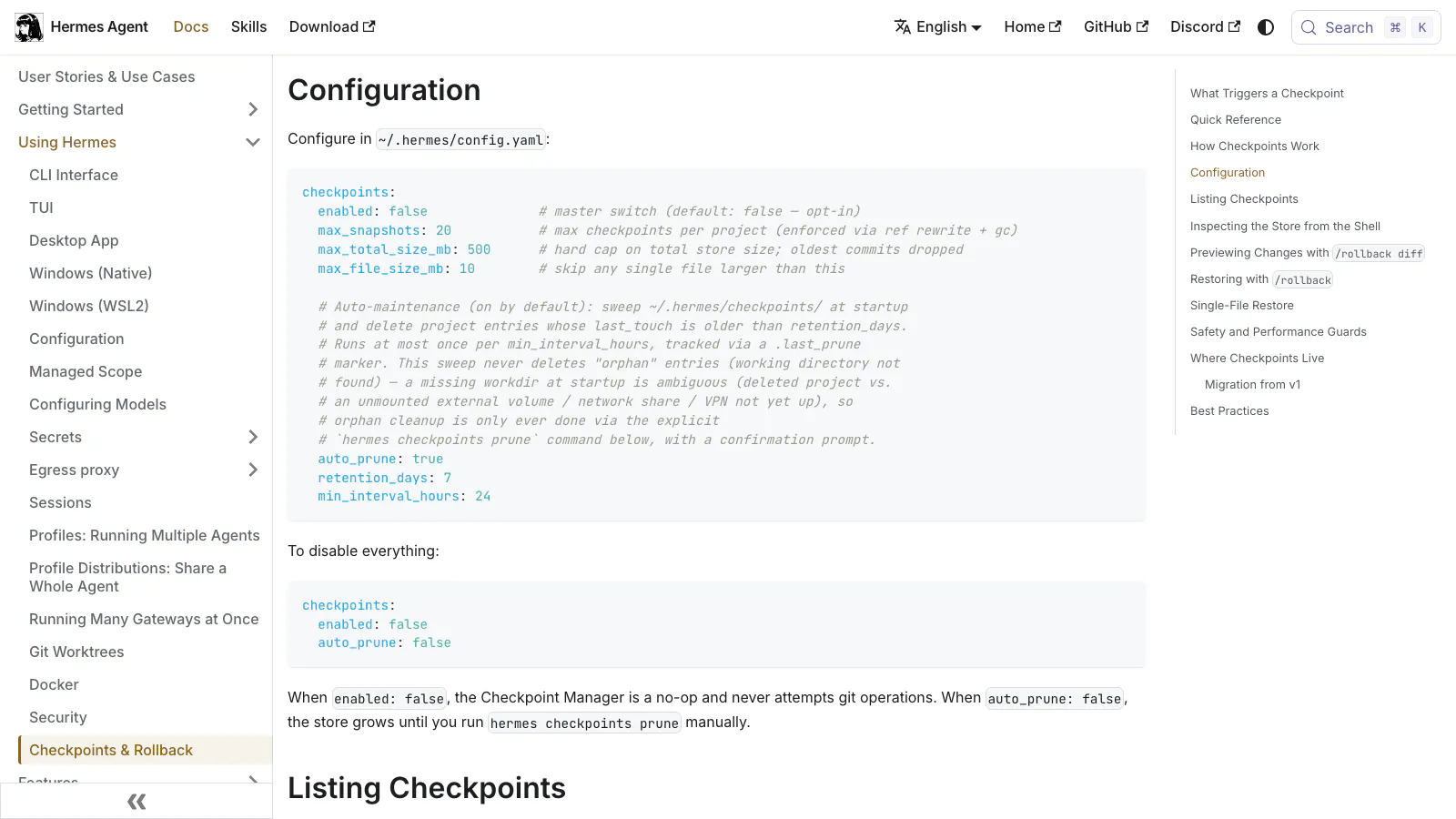1456x819 pixels.
Task: Click max_total_size_mb: 500 code line
Action: (x=404, y=249)
